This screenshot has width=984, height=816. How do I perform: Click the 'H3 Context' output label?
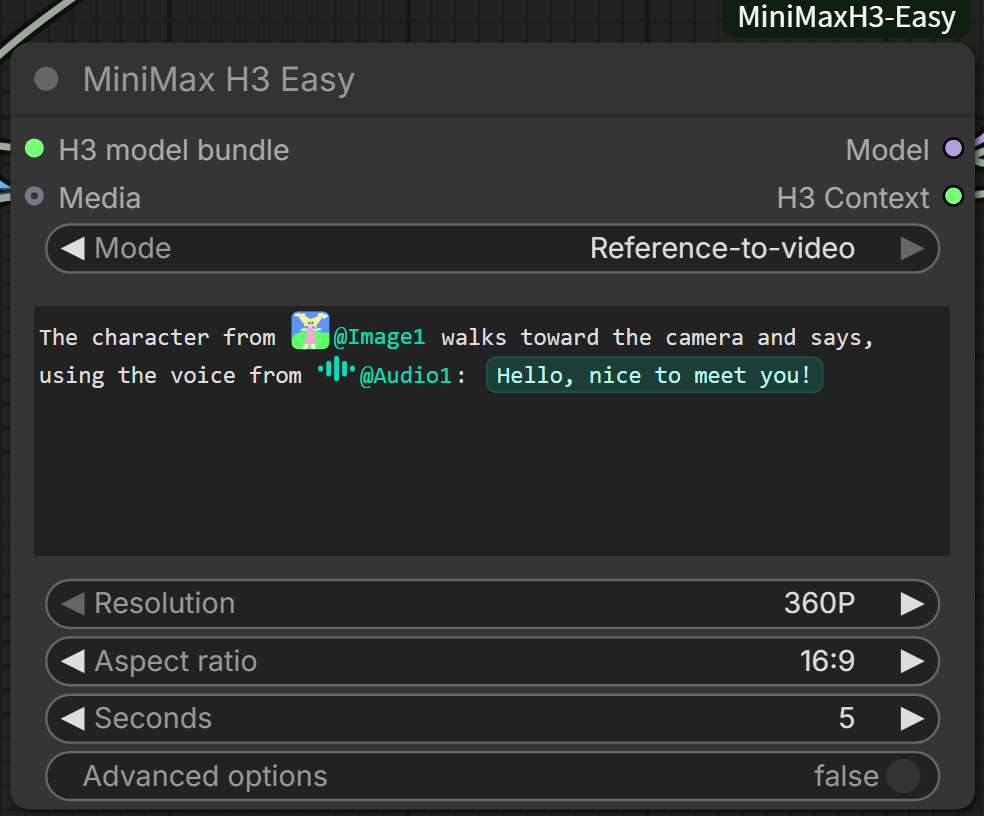pyautogui.click(x=852, y=198)
